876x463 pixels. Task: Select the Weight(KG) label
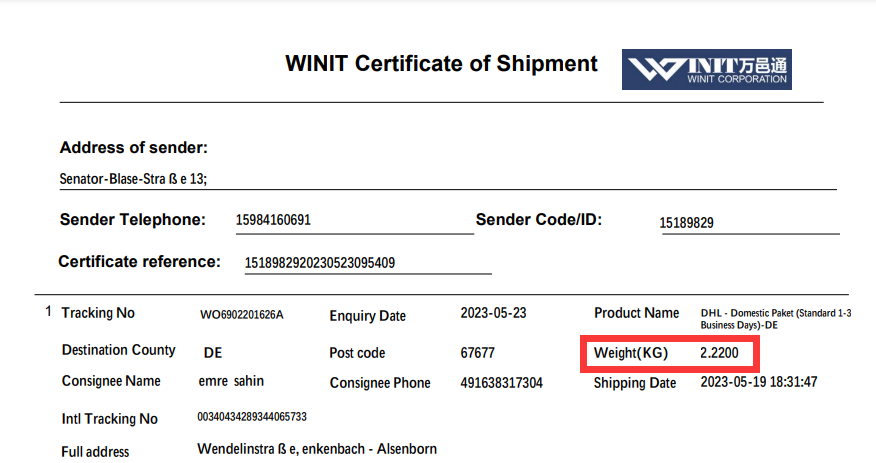click(631, 354)
